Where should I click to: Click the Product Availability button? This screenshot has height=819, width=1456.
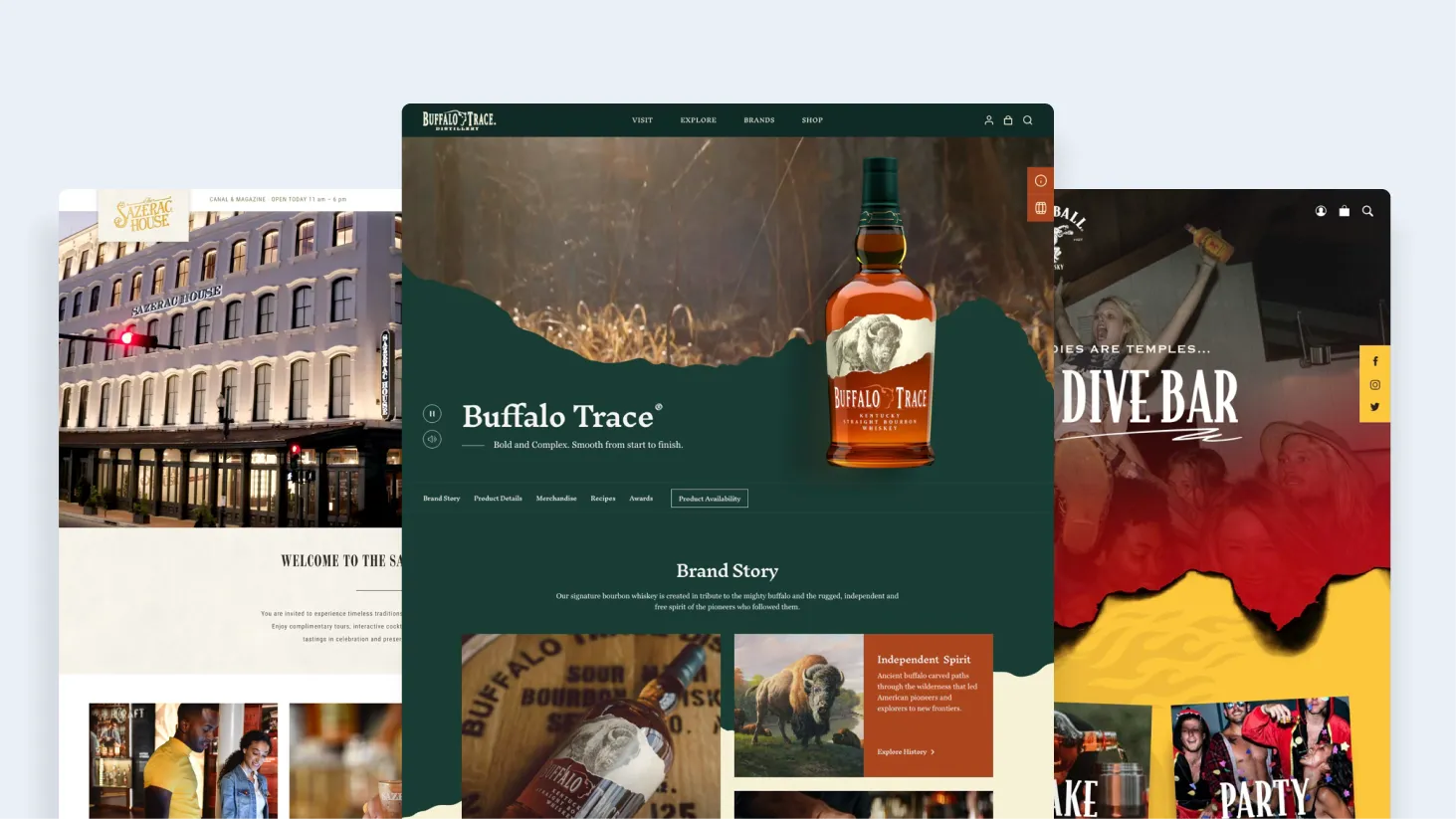click(710, 499)
